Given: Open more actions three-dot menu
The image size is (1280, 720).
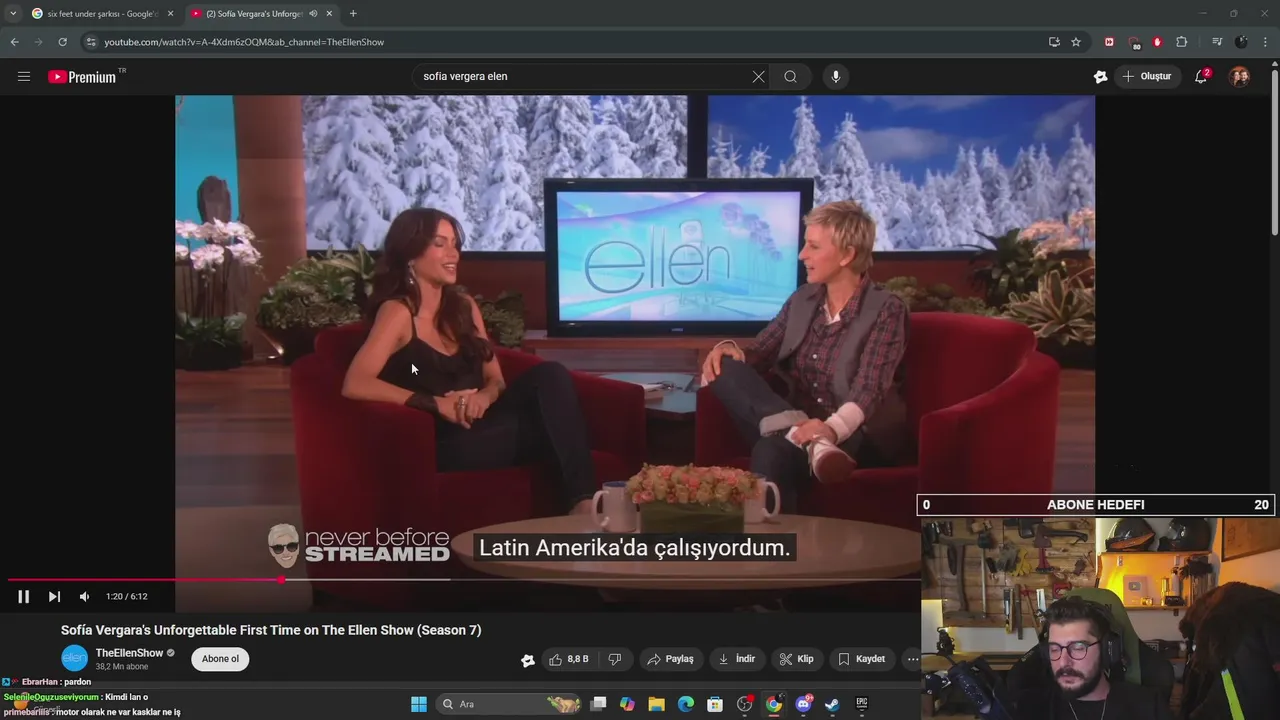Looking at the screenshot, I should 912,659.
